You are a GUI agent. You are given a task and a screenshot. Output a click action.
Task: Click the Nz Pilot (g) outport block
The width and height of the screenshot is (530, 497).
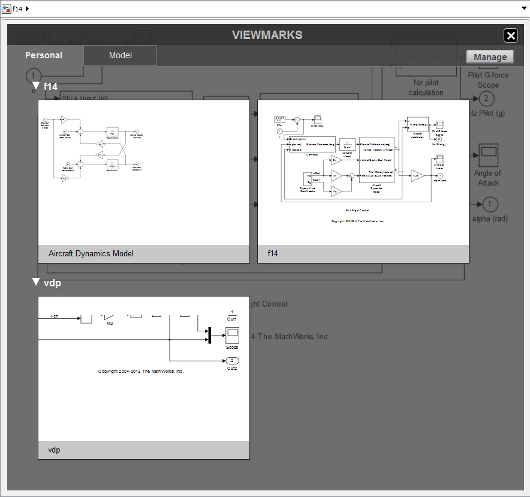[486, 99]
